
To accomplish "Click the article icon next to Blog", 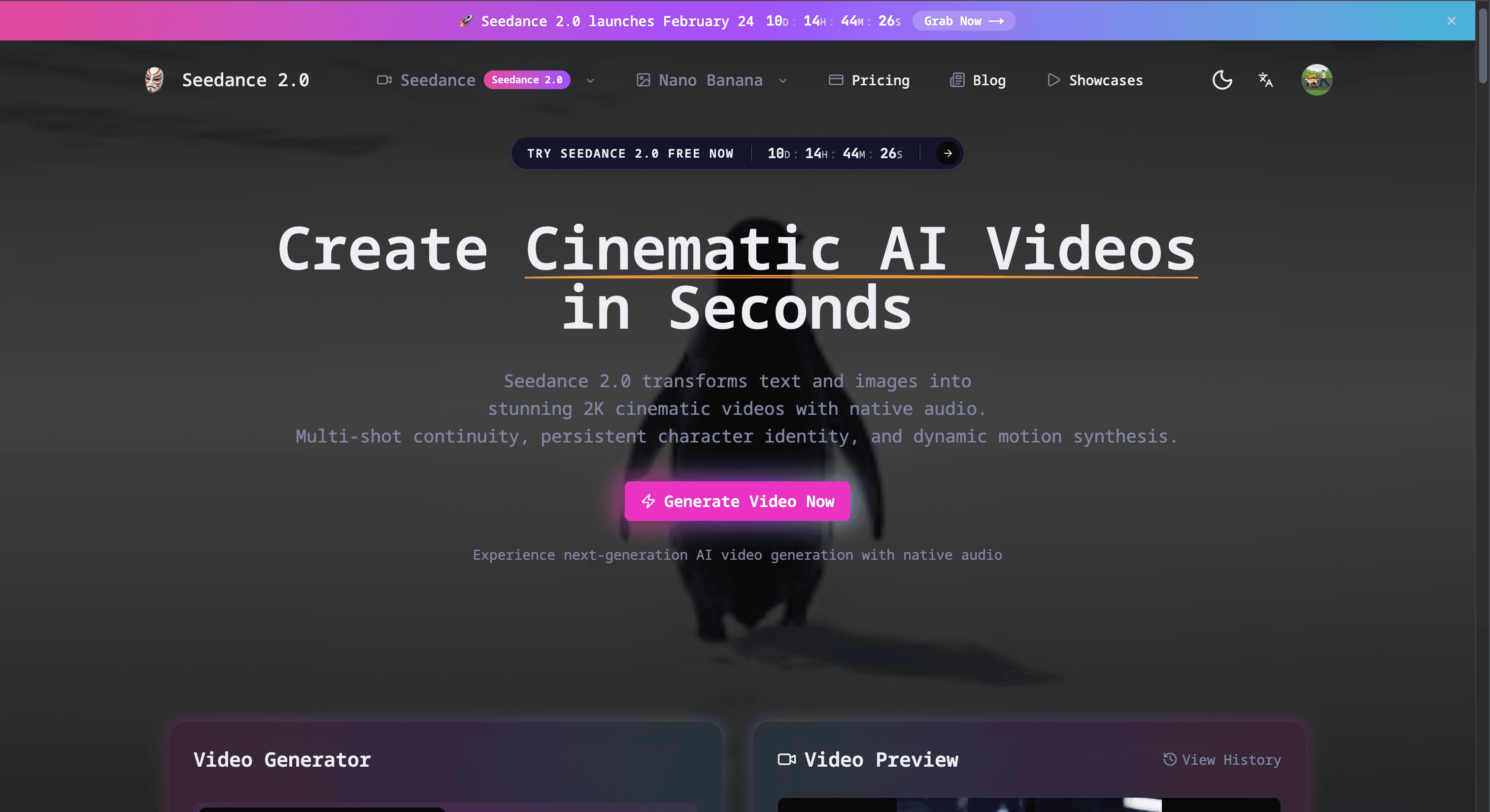I will (957, 80).
